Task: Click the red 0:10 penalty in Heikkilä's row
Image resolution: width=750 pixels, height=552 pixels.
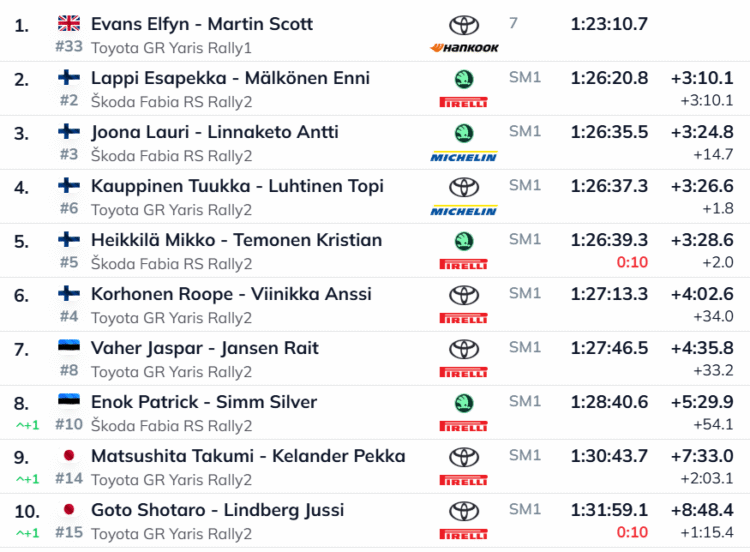Action: click(632, 262)
